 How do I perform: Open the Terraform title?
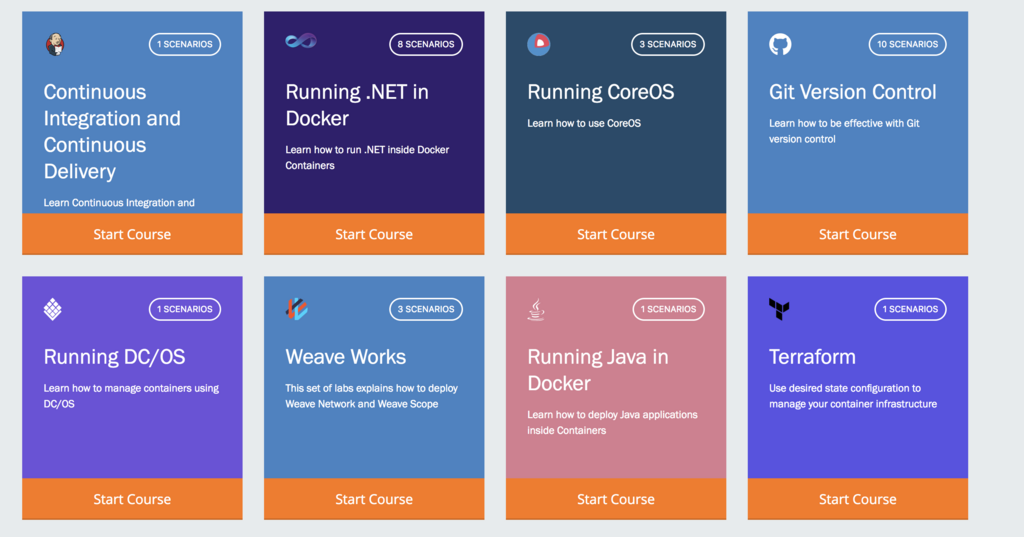812,357
